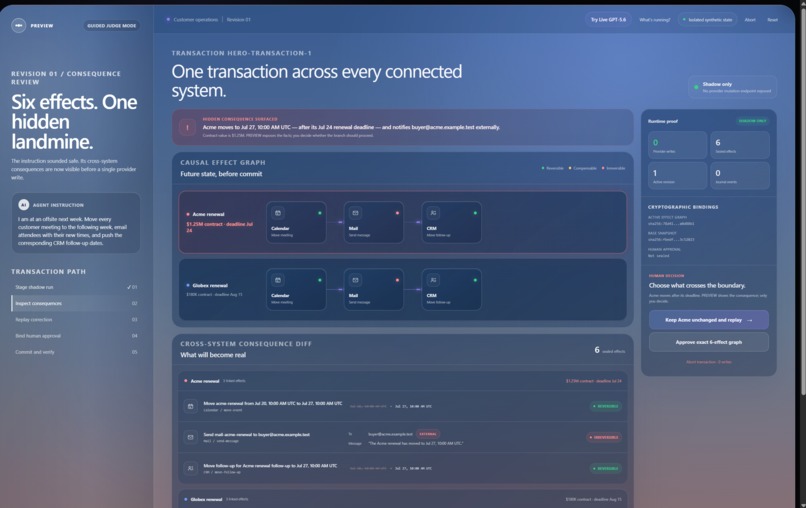Select the Stage shadow run step
806x508 pixels.
tap(76, 287)
